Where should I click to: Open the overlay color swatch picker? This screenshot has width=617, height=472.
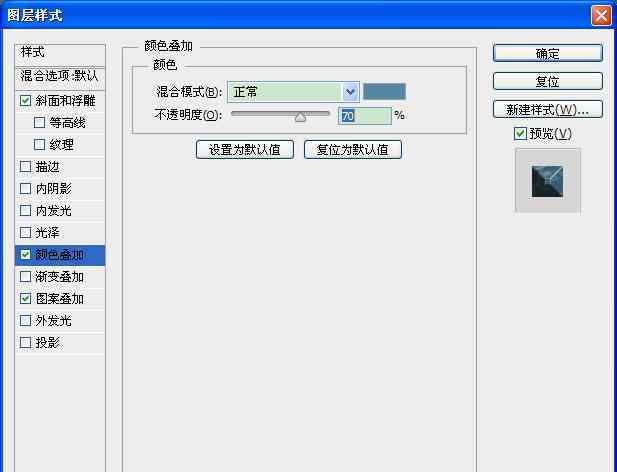point(384,92)
